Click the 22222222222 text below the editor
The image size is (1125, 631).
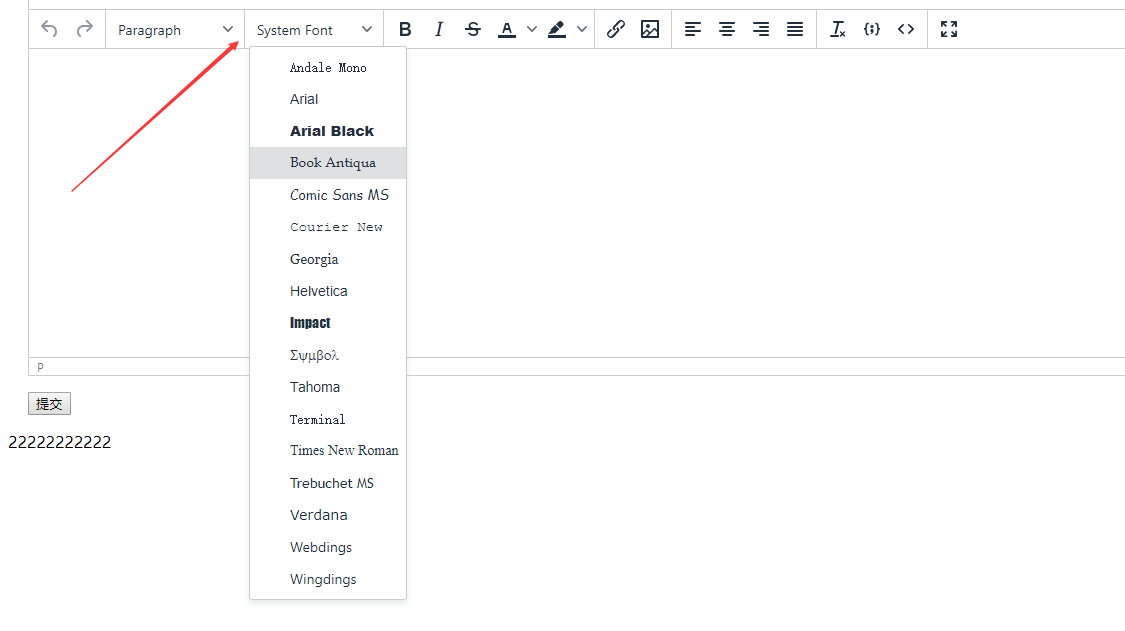[x=60, y=442]
